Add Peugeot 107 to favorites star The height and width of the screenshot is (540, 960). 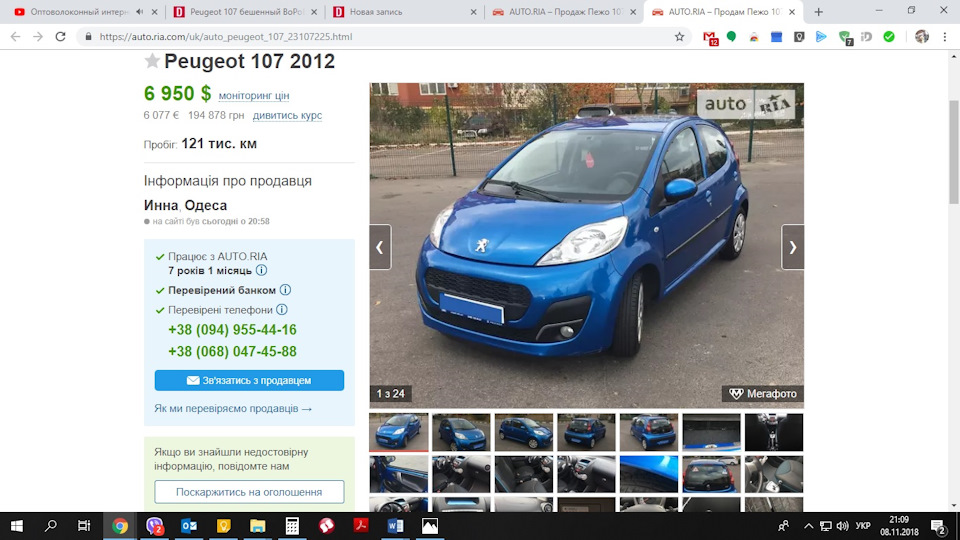point(152,61)
